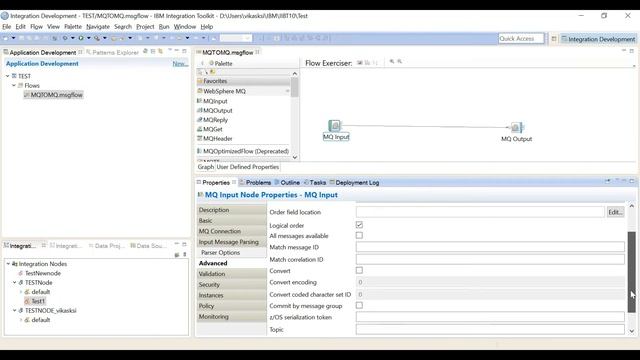This screenshot has width=640, height=360.
Task: Collapse the TEST project tree node
Action: pos(7,76)
